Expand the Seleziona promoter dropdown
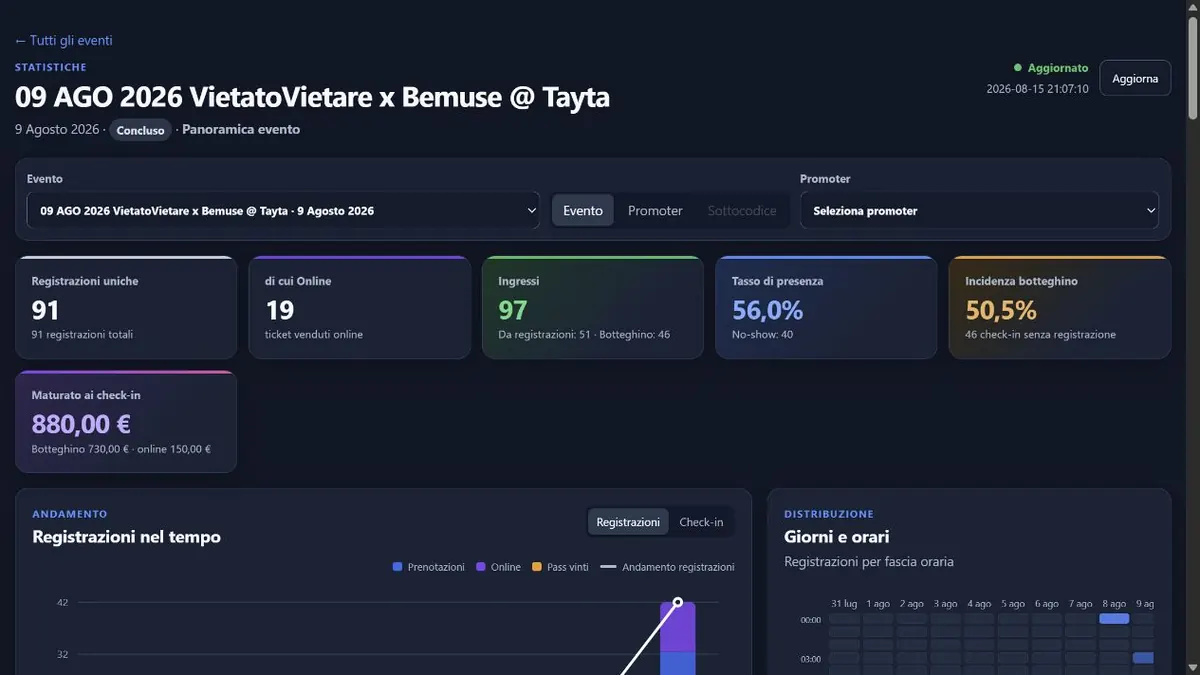The image size is (1200, 675). (x=979, y=211)
